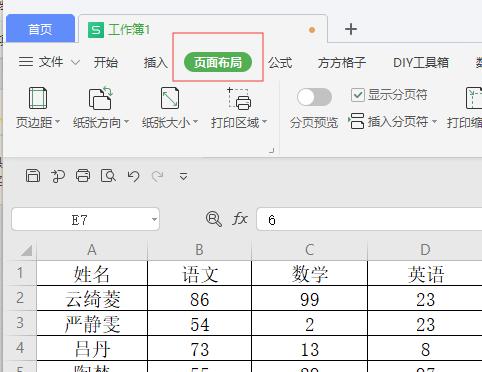Open the 页边距 margins icon
Image resolution: width=482 pixels, height=372 pixels.
coord(38,98)
